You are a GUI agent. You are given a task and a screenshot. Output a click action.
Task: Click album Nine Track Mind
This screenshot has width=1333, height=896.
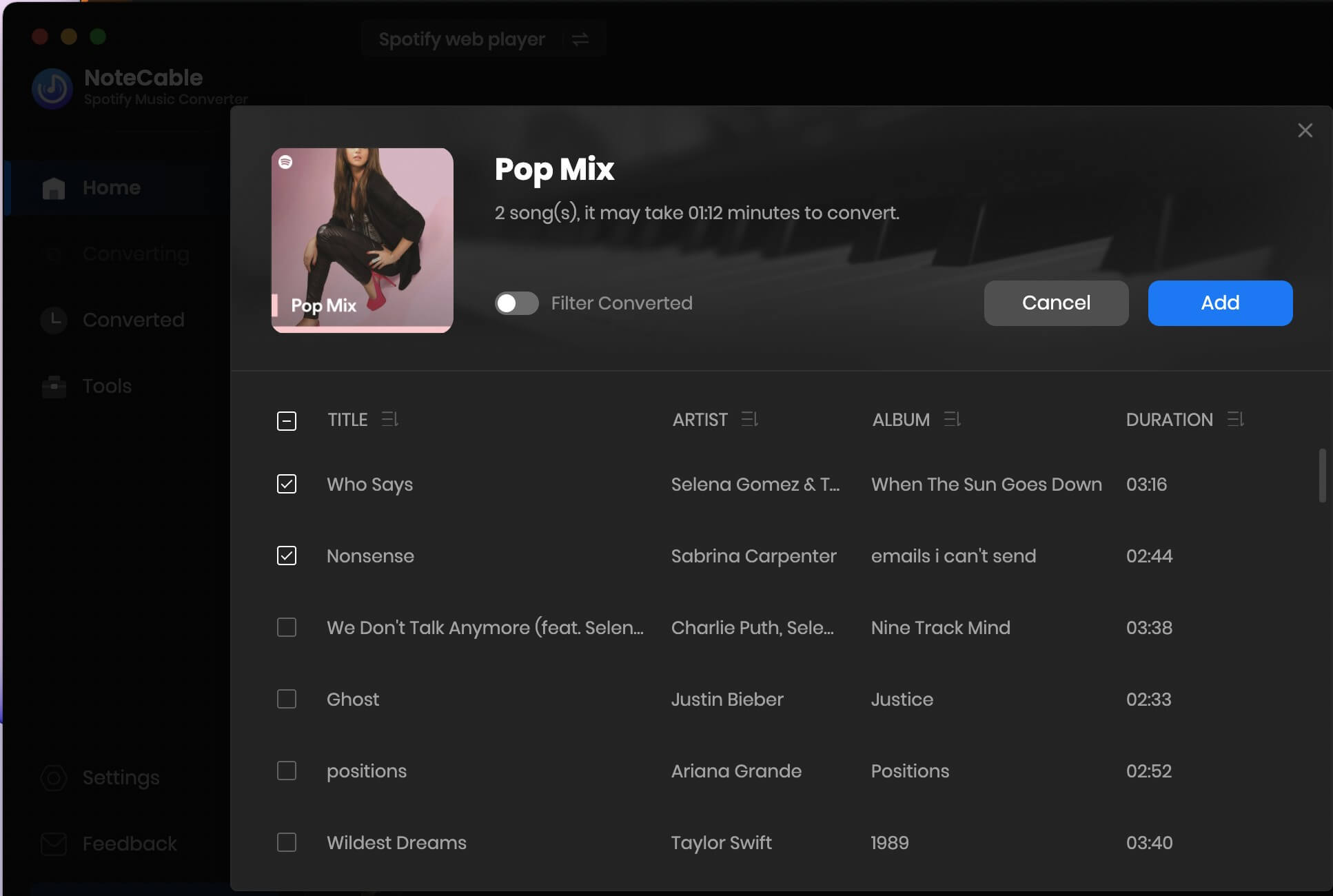coord(940,628)
